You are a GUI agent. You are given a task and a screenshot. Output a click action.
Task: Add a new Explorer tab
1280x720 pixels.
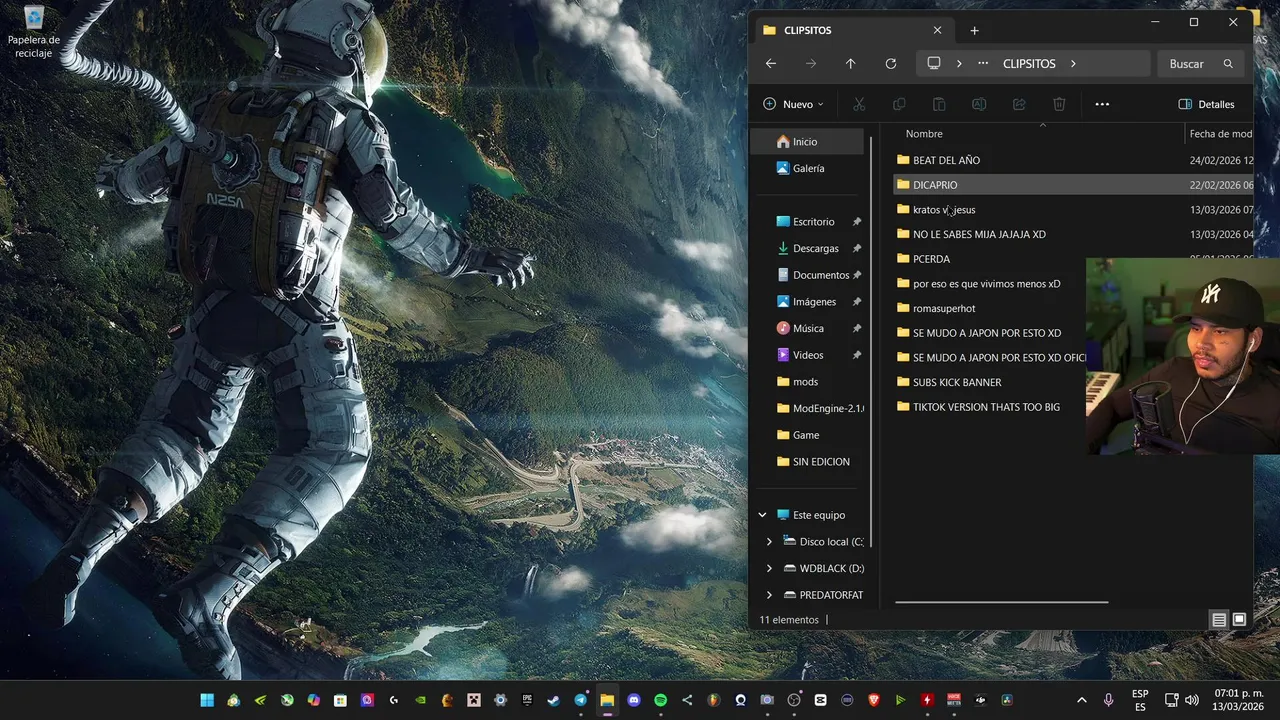(x=974, y=31)
